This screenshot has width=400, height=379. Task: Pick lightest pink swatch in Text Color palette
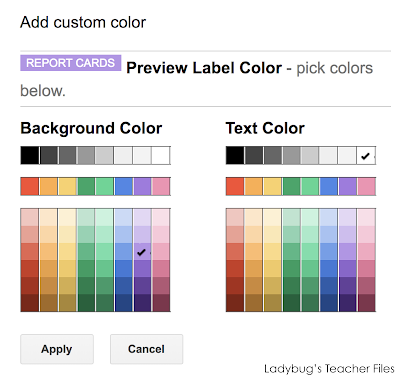366,217
